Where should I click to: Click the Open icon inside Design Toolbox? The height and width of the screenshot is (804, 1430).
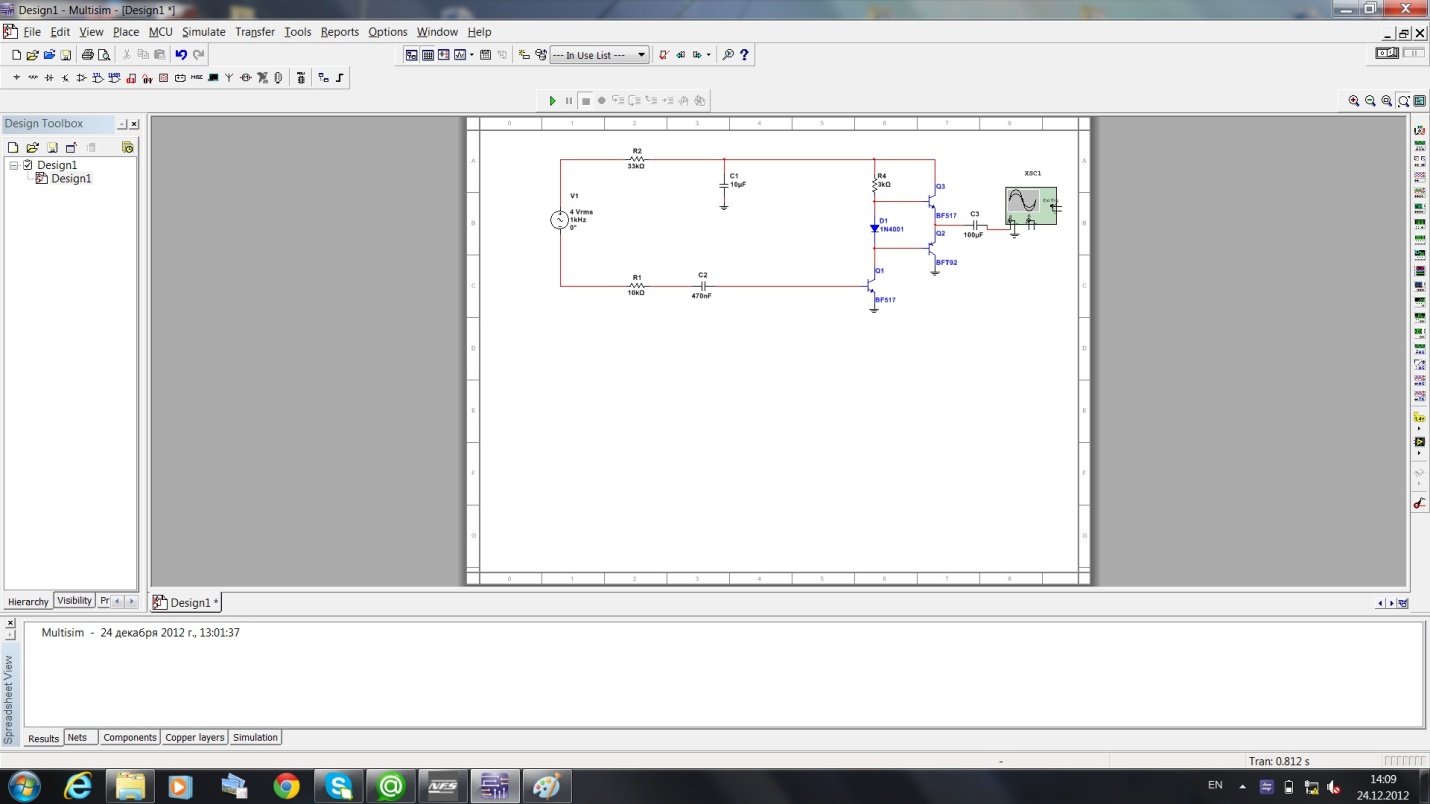tap(32, 147)
